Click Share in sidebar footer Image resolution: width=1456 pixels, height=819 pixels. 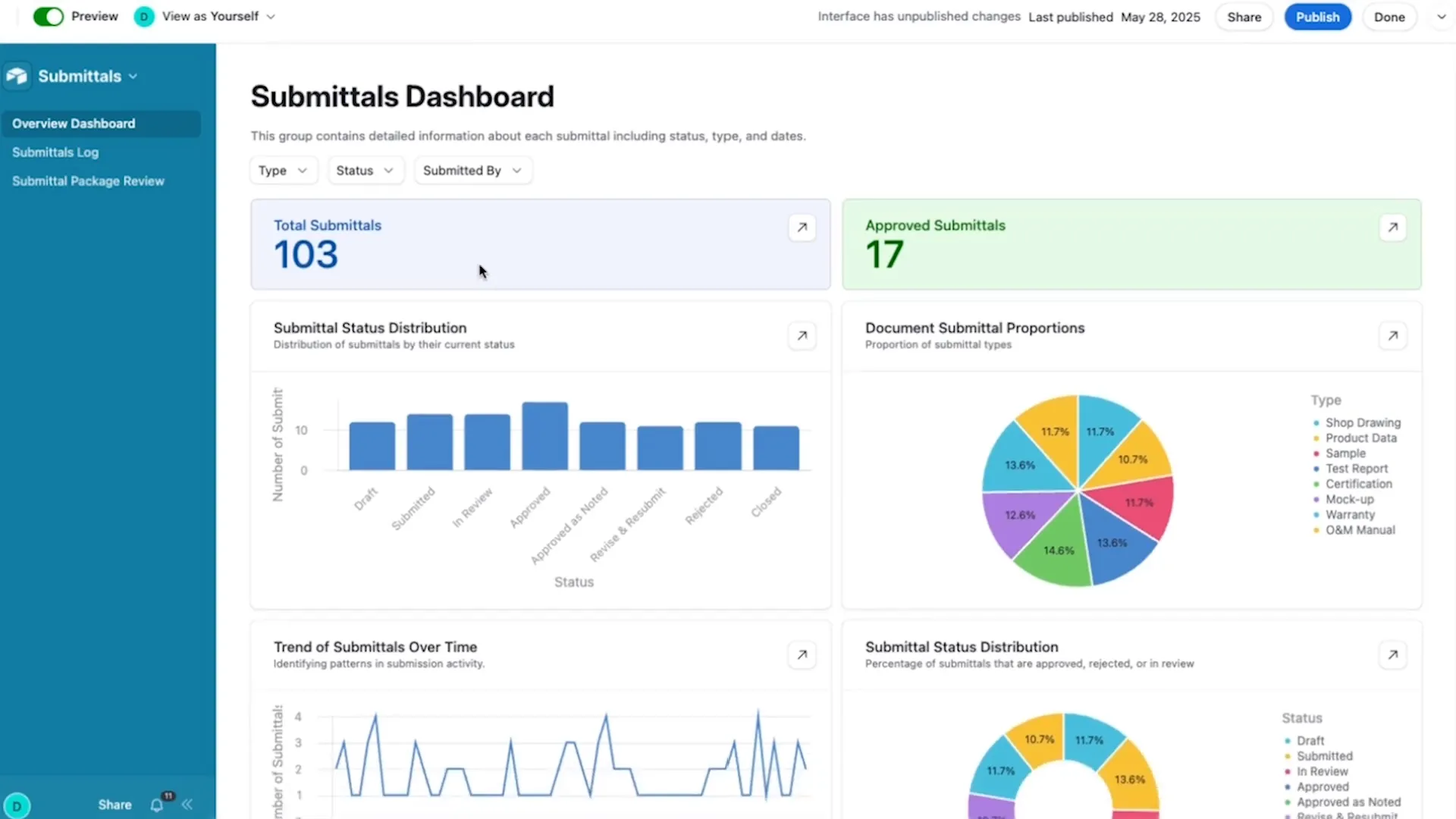(x=115, y=805)
